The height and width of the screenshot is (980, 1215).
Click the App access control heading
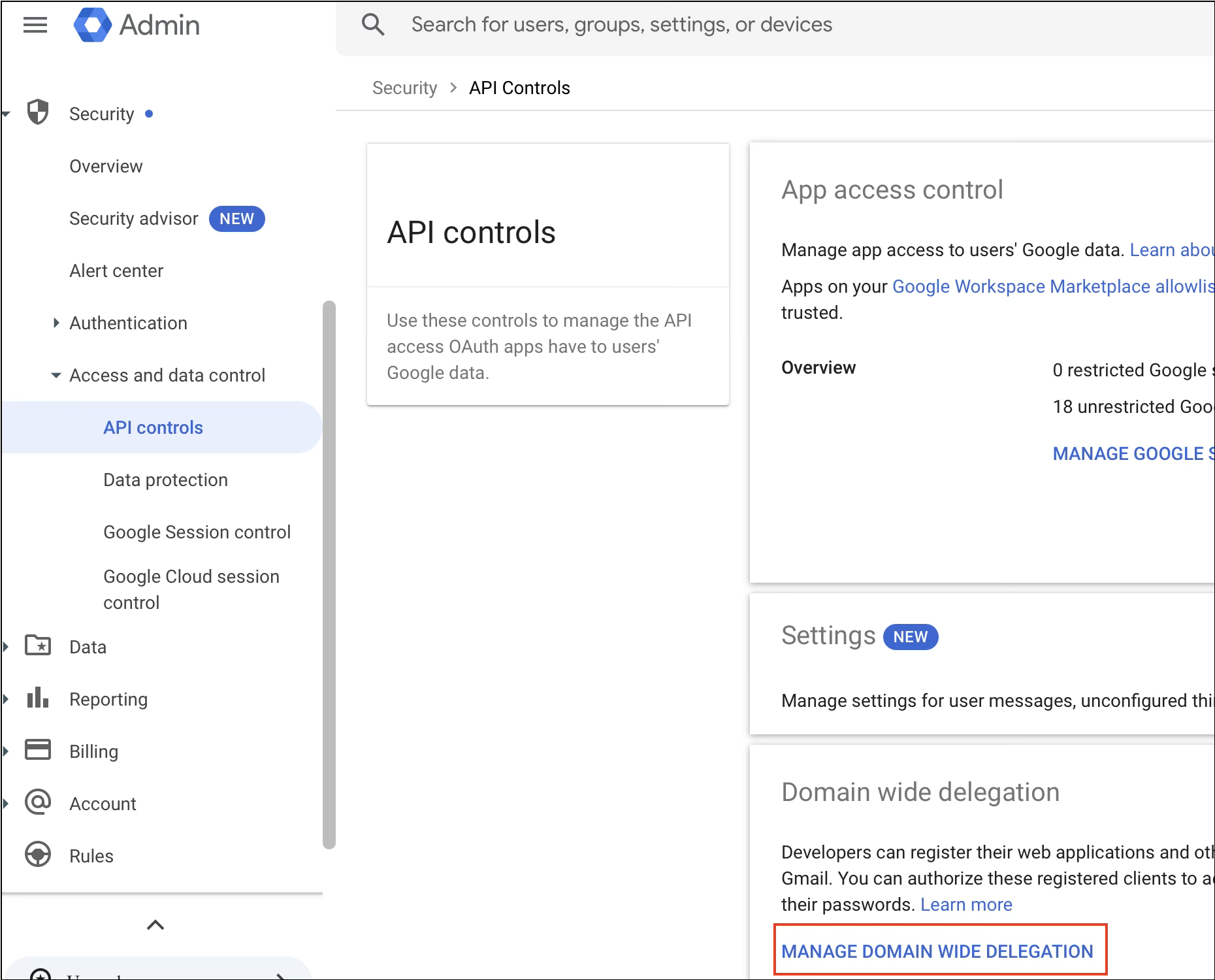(x=892, y=189)
